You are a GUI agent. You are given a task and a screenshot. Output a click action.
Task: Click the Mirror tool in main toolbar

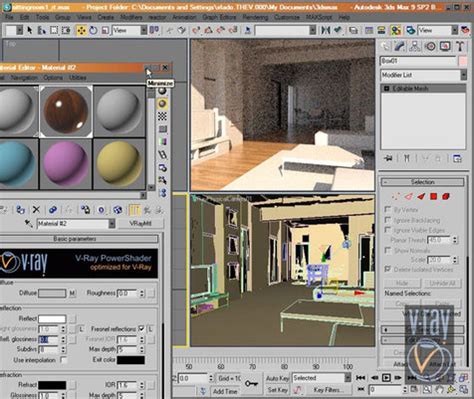[326, 31]
